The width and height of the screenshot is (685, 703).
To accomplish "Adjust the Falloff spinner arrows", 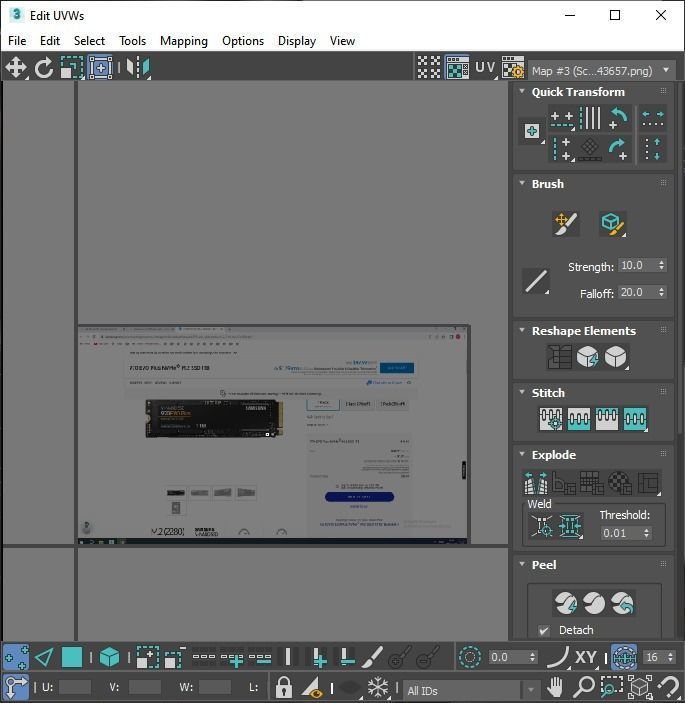I will click(x=662, y=293).
